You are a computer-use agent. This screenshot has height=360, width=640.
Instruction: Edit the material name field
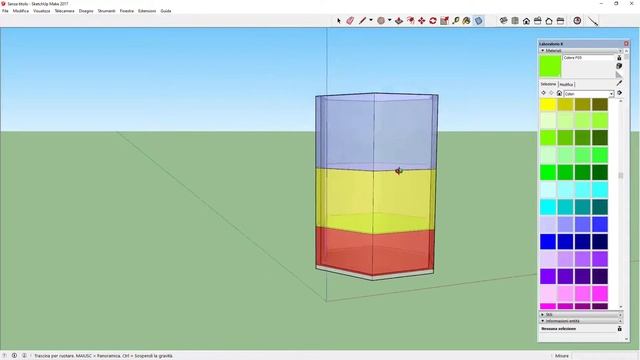coord(588,58)
